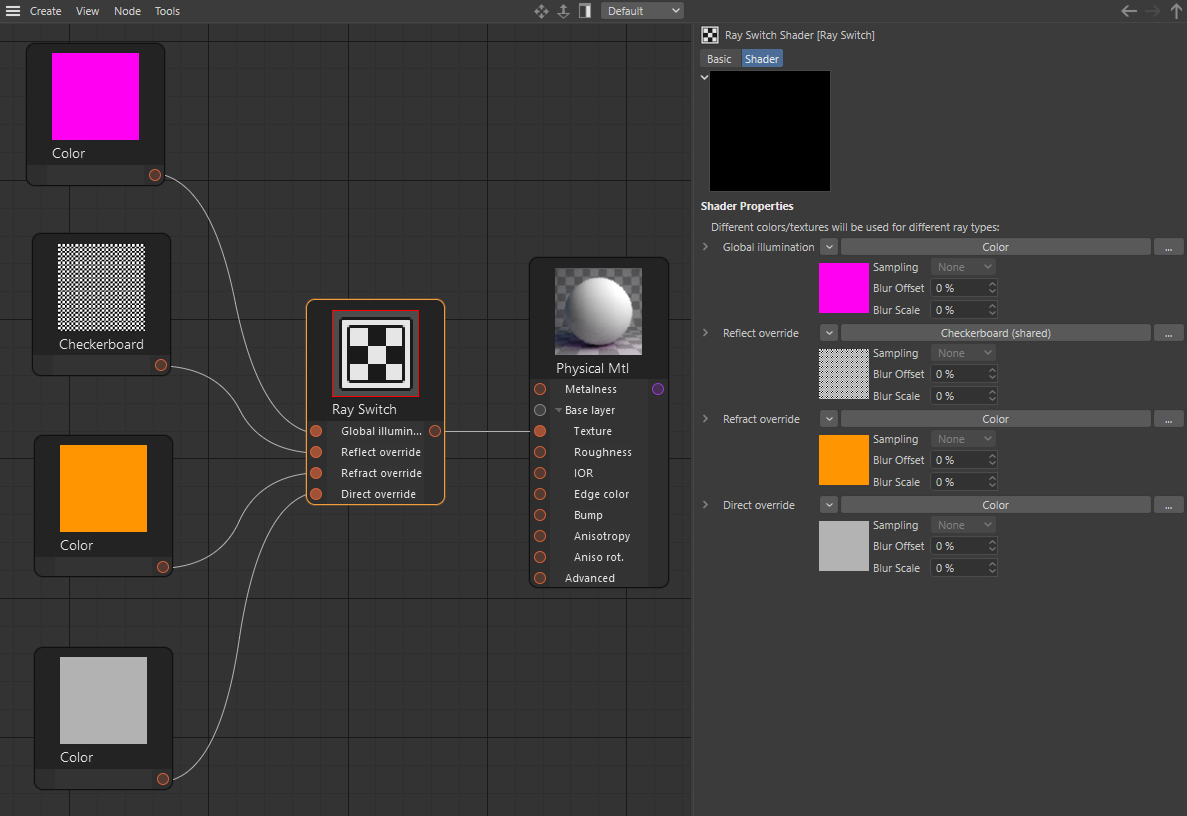Click the Ray Switch output port
This screenshot has width=1187, height=816.
(x=435, y=431)
